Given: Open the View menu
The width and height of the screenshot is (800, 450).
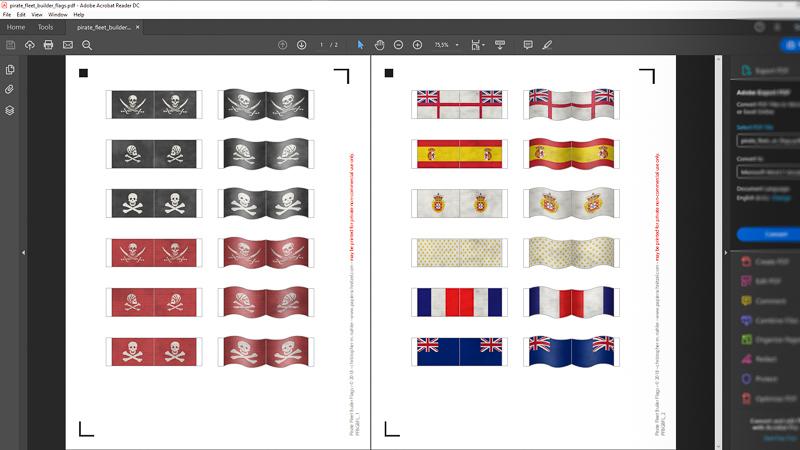Looking at the screenshot, I should tap(37, 15).
